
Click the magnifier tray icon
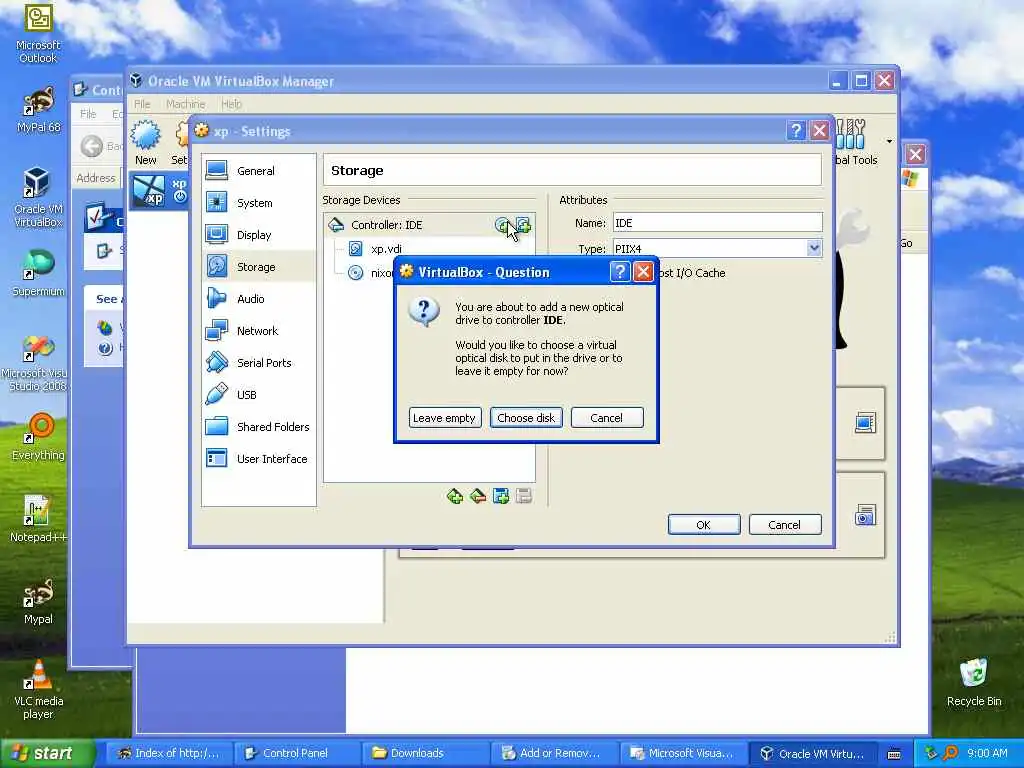tap(951, 753)
